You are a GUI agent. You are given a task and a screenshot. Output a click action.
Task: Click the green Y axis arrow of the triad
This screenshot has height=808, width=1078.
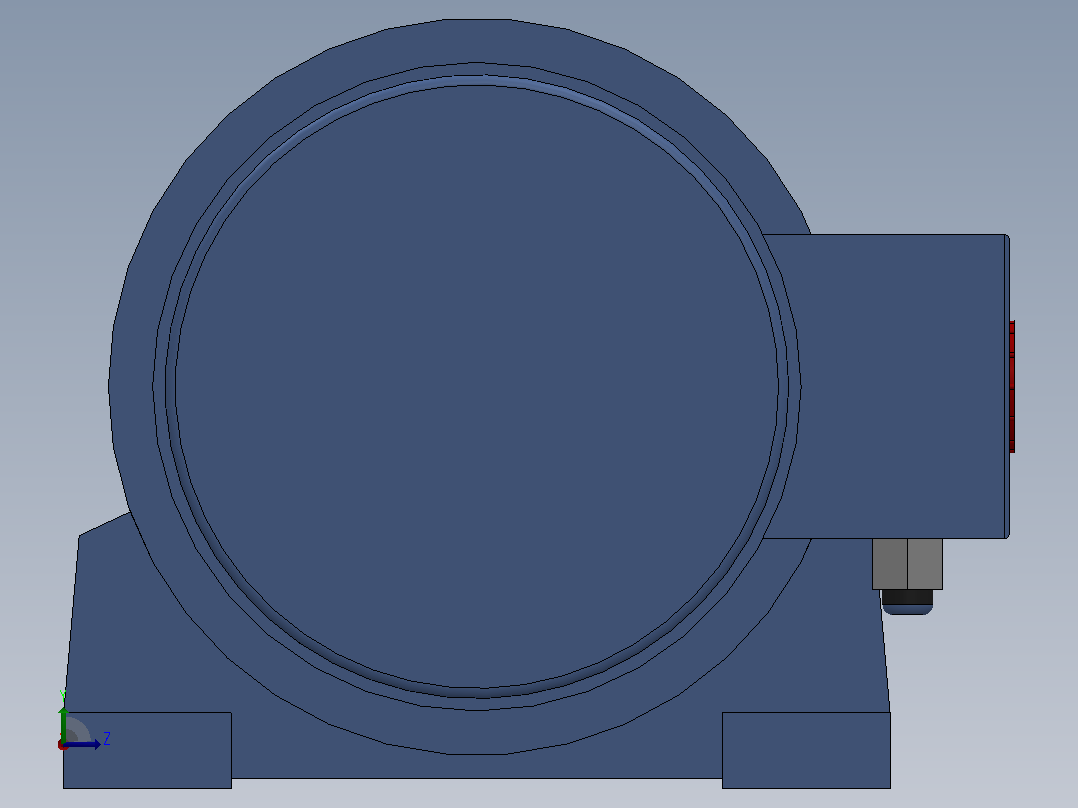tap(63, 724)
